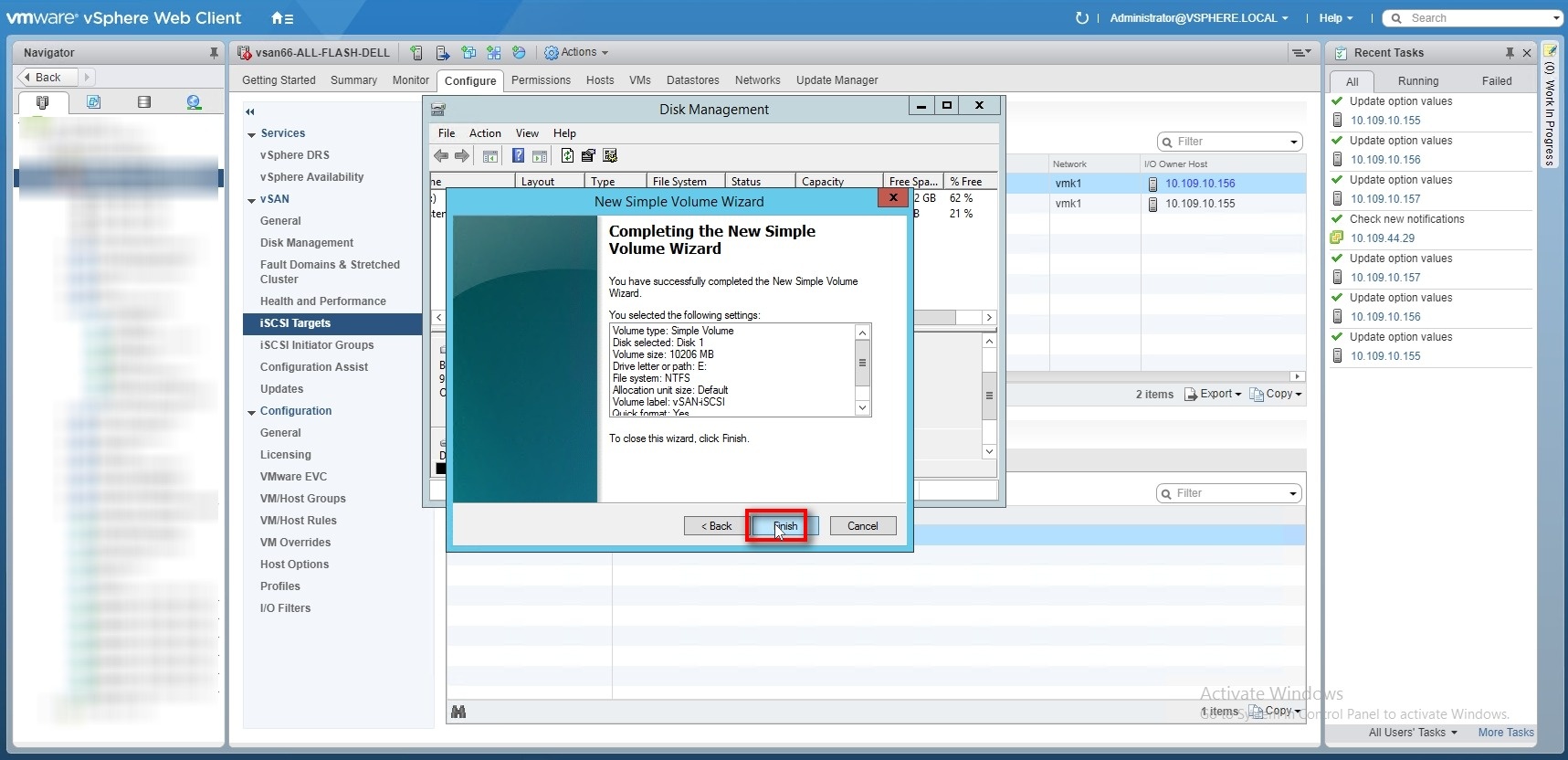Click the Disk Management refresh toolbar icon
Screen dimensions: 1568x760
[x=567, y=156]
